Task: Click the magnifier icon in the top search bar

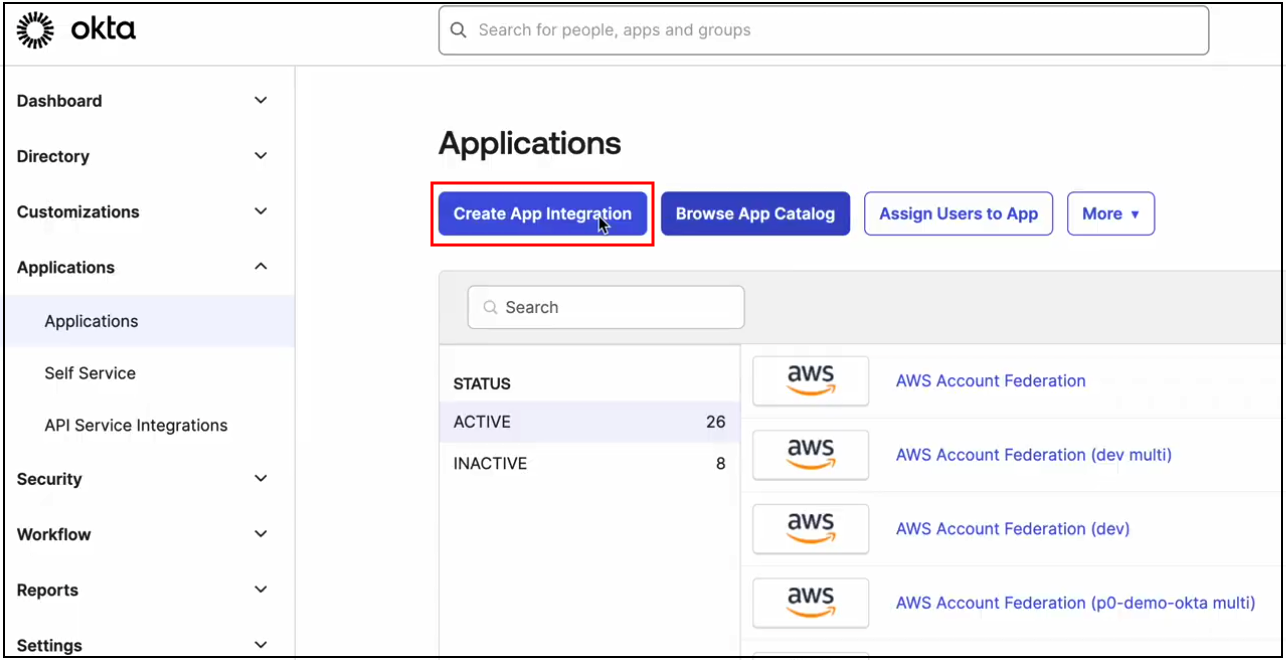Action: pyautogui.click(x=458, y=30)
